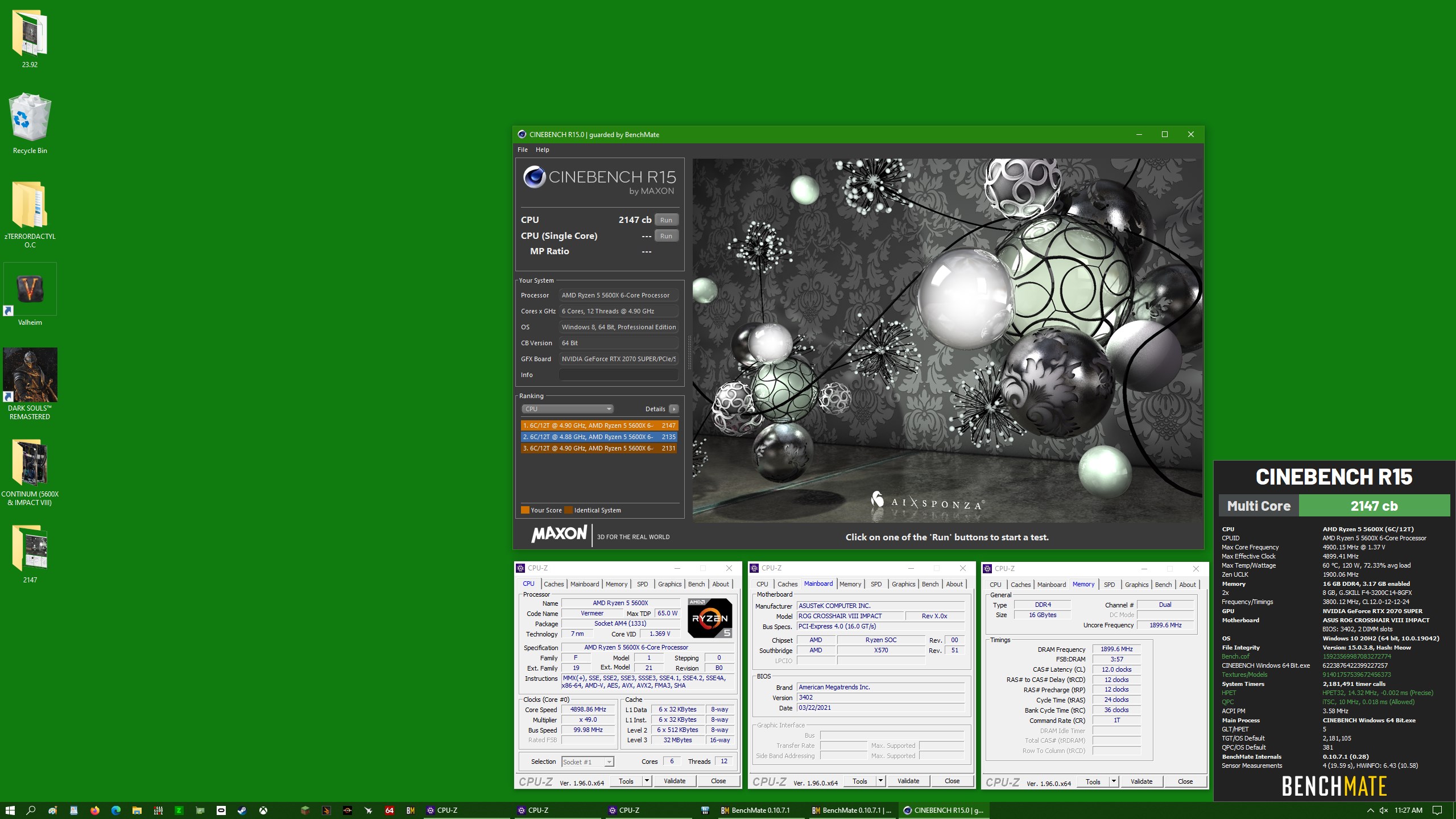Screen dimensions: 1456x819
Task: Switch to CINEBENCH R15.0 taskbar button
Action: tap(944, 810)
